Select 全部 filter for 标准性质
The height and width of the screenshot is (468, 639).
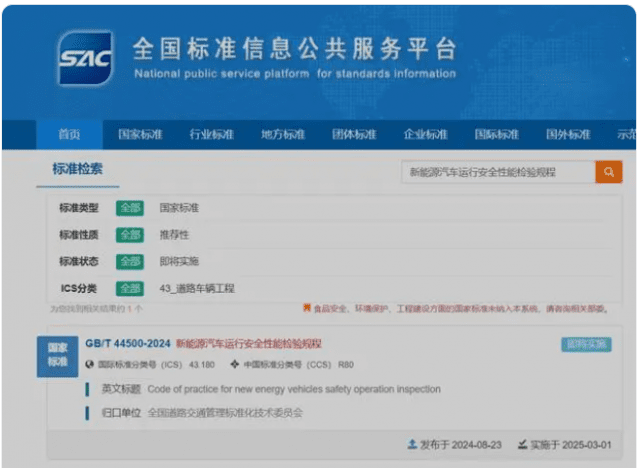click(130, 235)
